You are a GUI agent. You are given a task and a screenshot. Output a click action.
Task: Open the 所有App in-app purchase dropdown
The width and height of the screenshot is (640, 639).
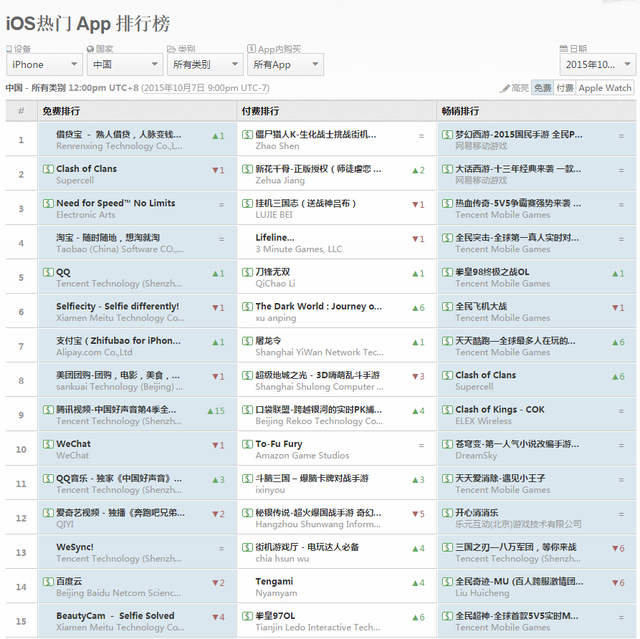(285, 65)
